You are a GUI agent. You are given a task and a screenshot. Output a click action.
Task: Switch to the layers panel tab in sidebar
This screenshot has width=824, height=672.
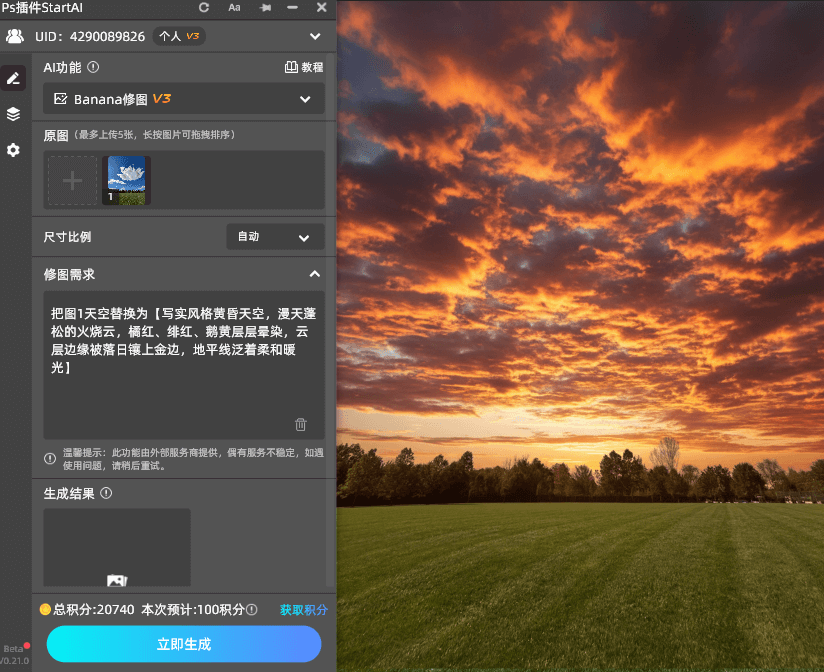(x=13, y=114)
